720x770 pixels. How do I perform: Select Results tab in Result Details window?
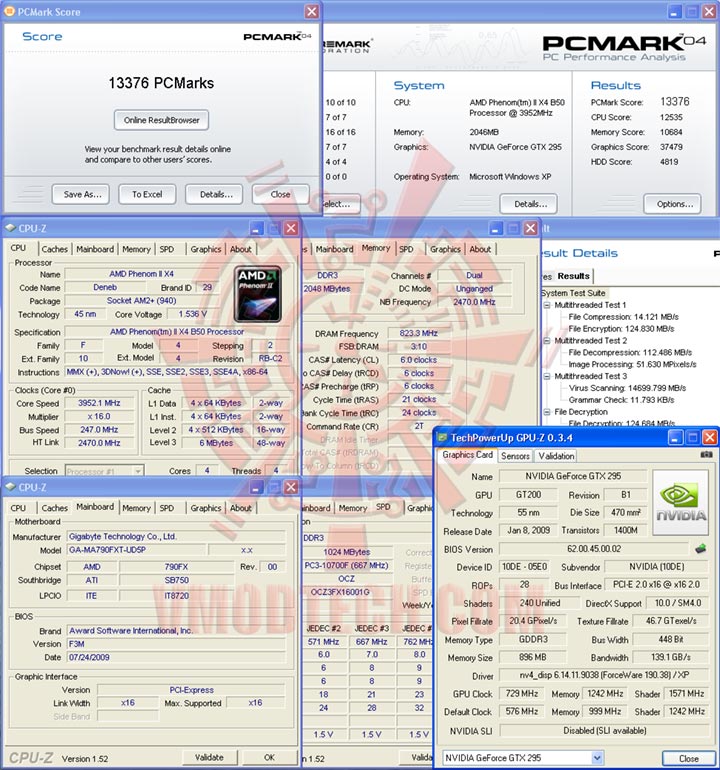pos(573,276)
